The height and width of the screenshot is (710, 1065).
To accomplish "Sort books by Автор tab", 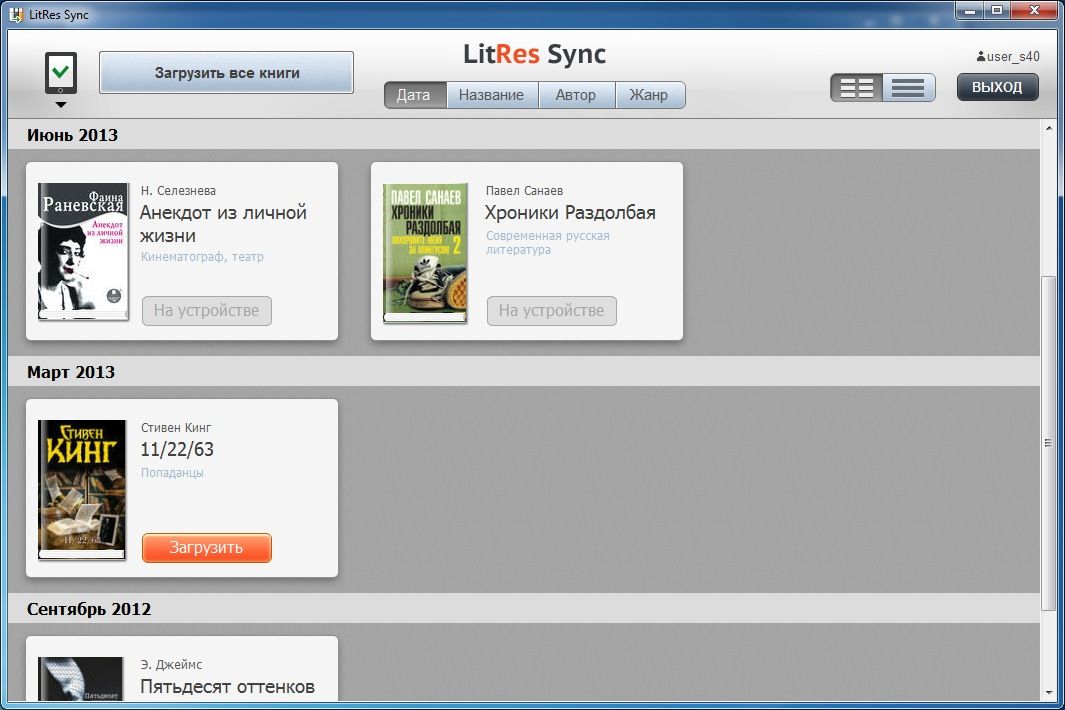I will [x=576, y=95].
